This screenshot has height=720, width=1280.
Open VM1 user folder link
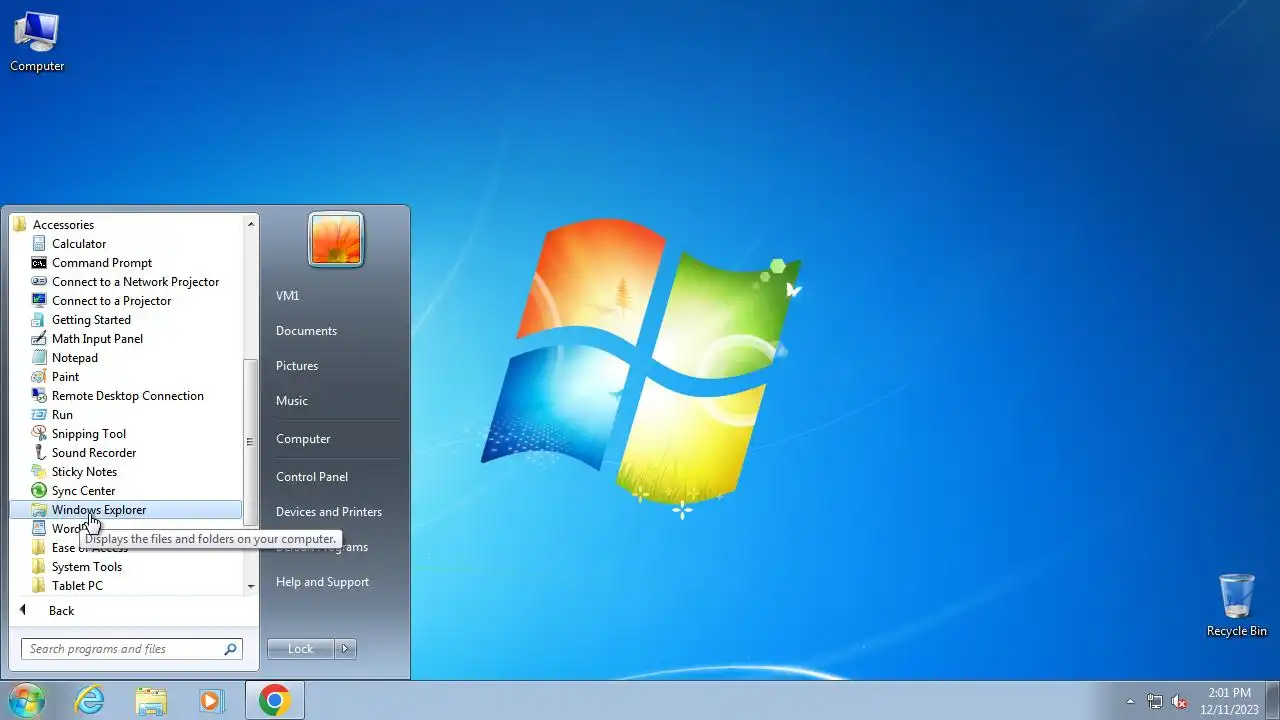pos(288,296)
